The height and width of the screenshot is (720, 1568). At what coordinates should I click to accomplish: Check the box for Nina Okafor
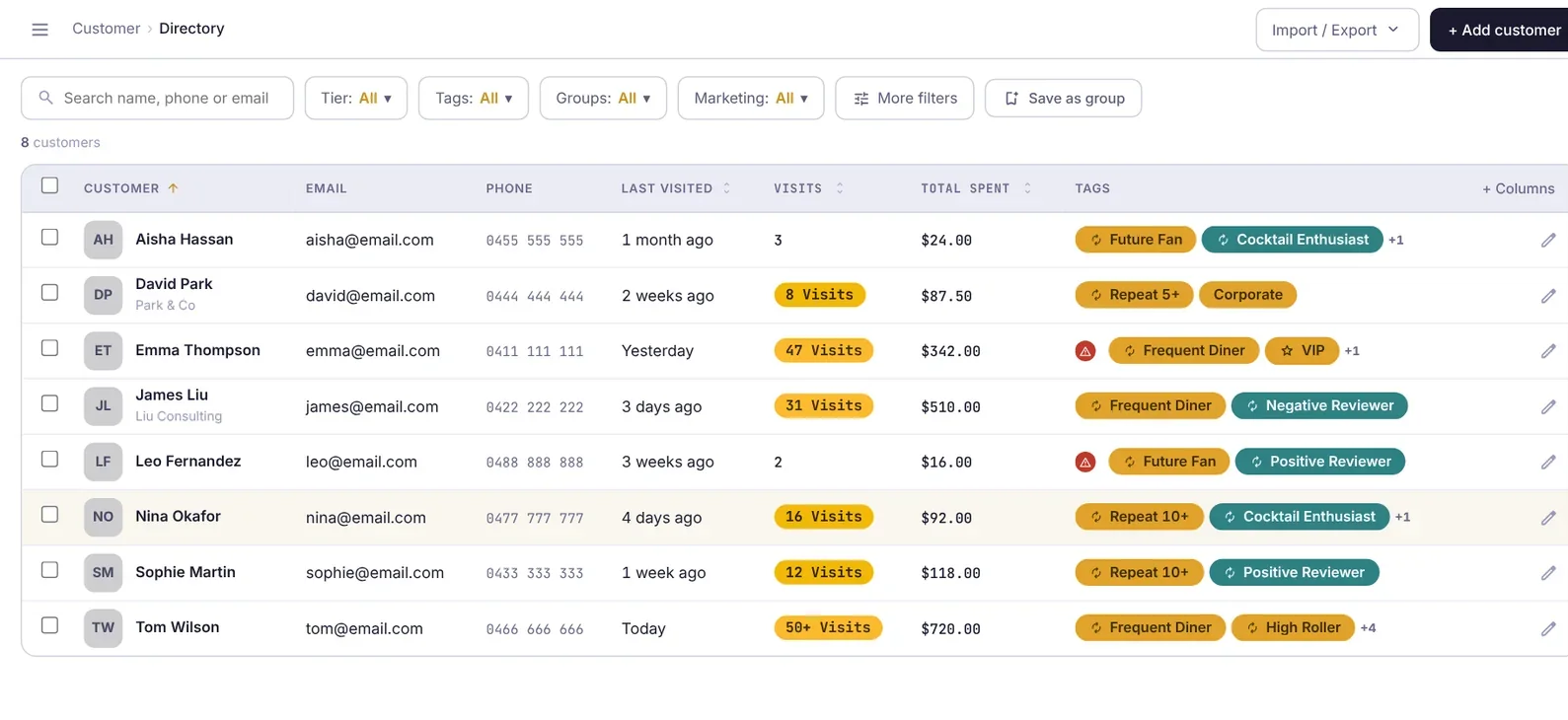tap(49, 514)
